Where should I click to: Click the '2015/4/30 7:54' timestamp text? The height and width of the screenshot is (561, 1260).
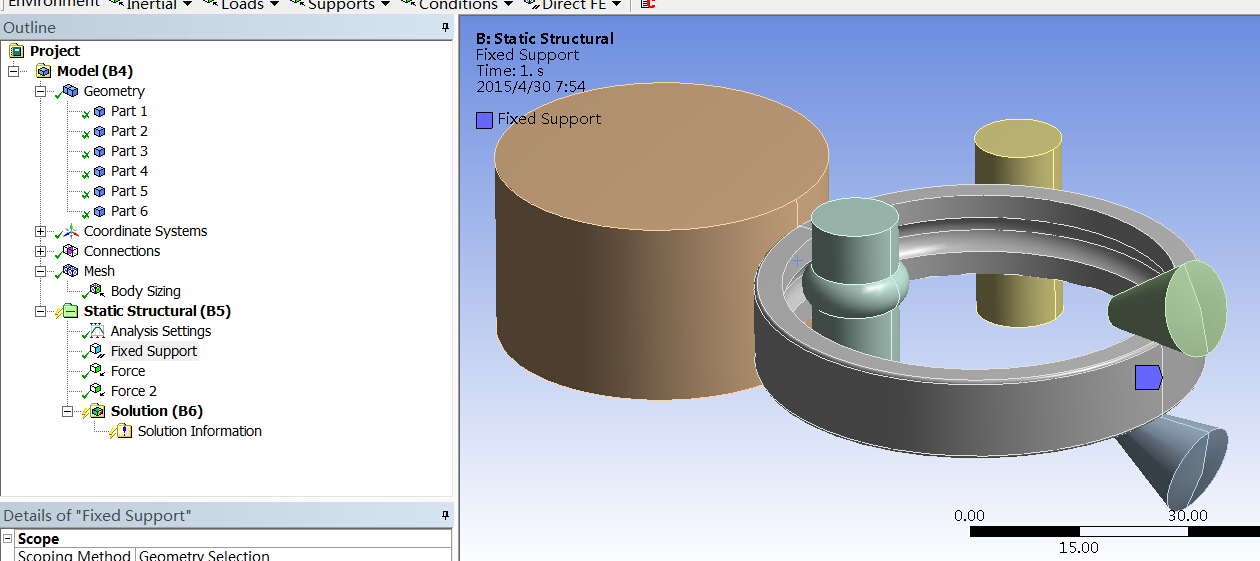(531, 87)
